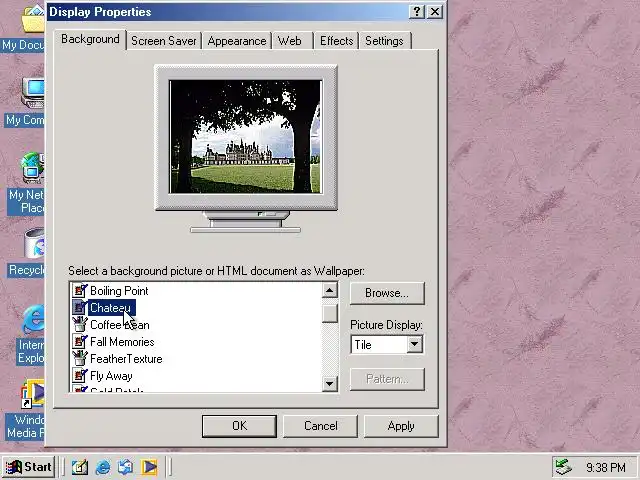Click the wallpaper list scroll up arrow
640x480 pixels.
(330, 291)
